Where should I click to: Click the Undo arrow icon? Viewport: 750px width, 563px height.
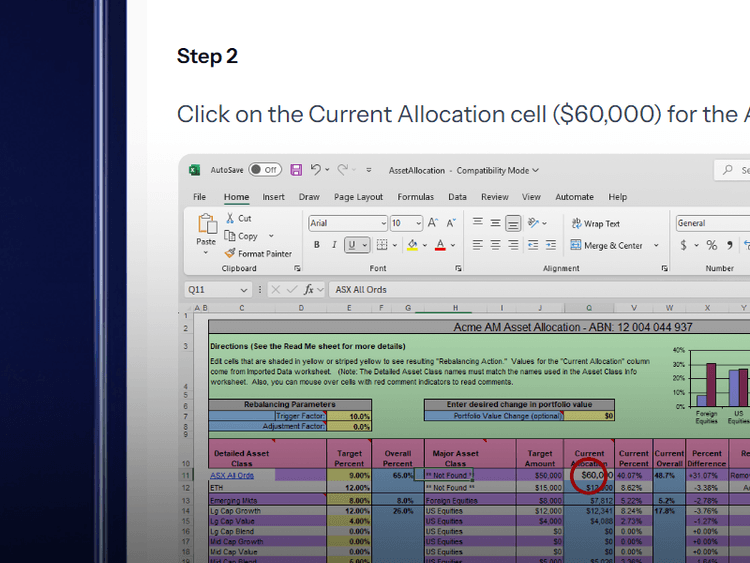click(316, 170)
